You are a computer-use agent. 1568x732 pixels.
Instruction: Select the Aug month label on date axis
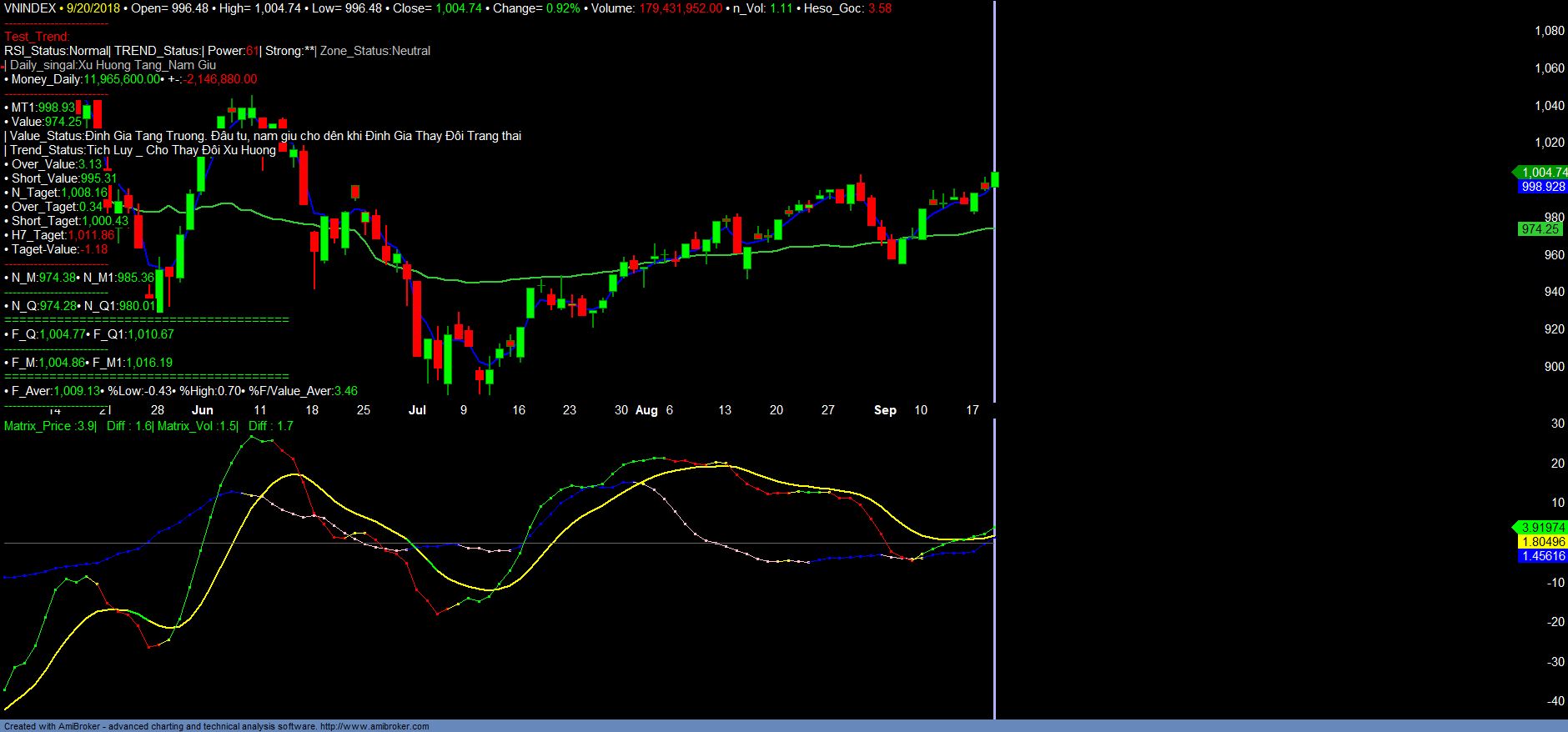(x=646, y=410)
